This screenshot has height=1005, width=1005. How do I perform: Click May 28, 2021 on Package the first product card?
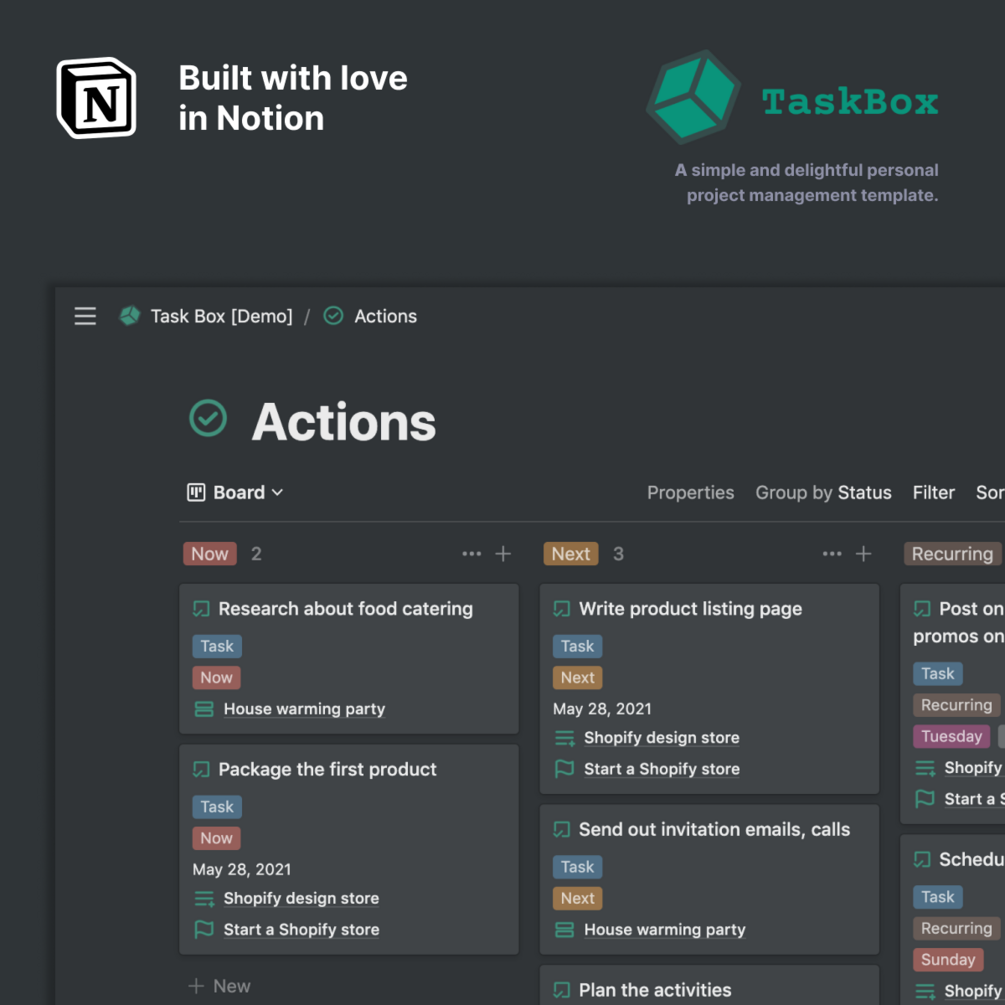242,869
